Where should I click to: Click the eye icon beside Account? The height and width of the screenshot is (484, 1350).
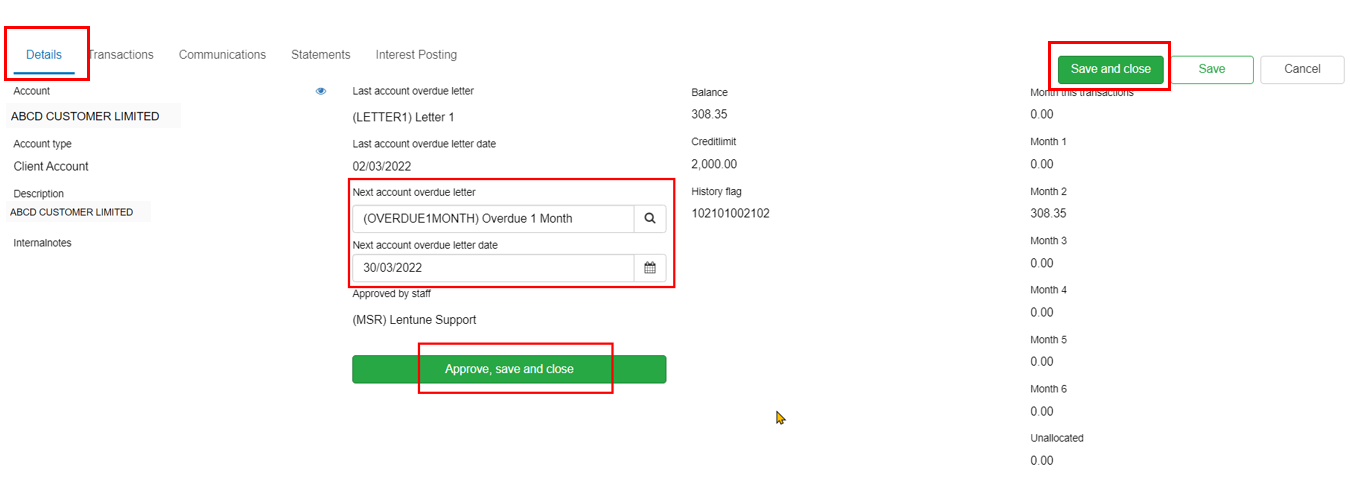coord(321,91)
